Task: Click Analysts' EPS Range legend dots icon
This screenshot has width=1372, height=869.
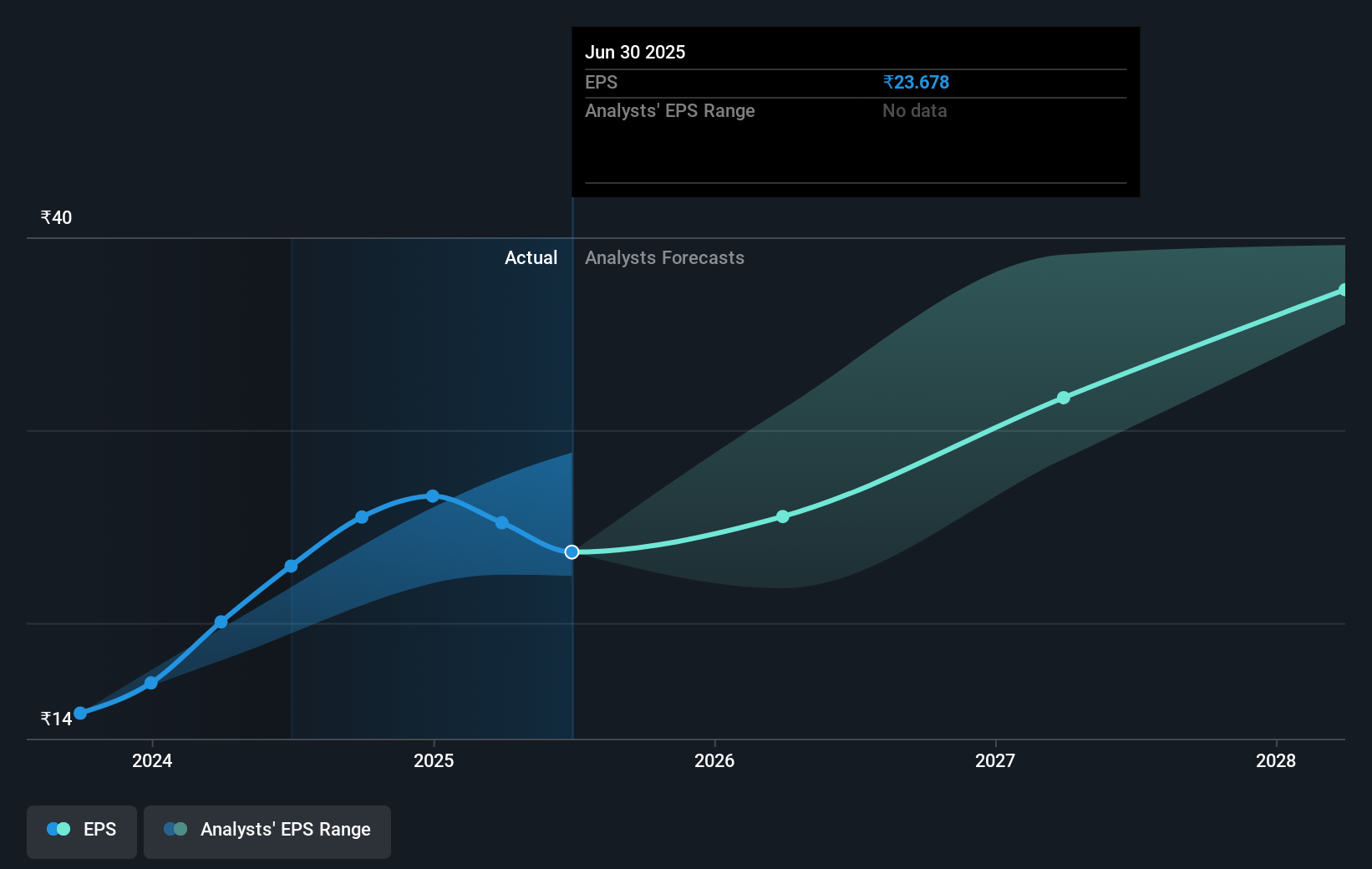Action: point(175,829)
